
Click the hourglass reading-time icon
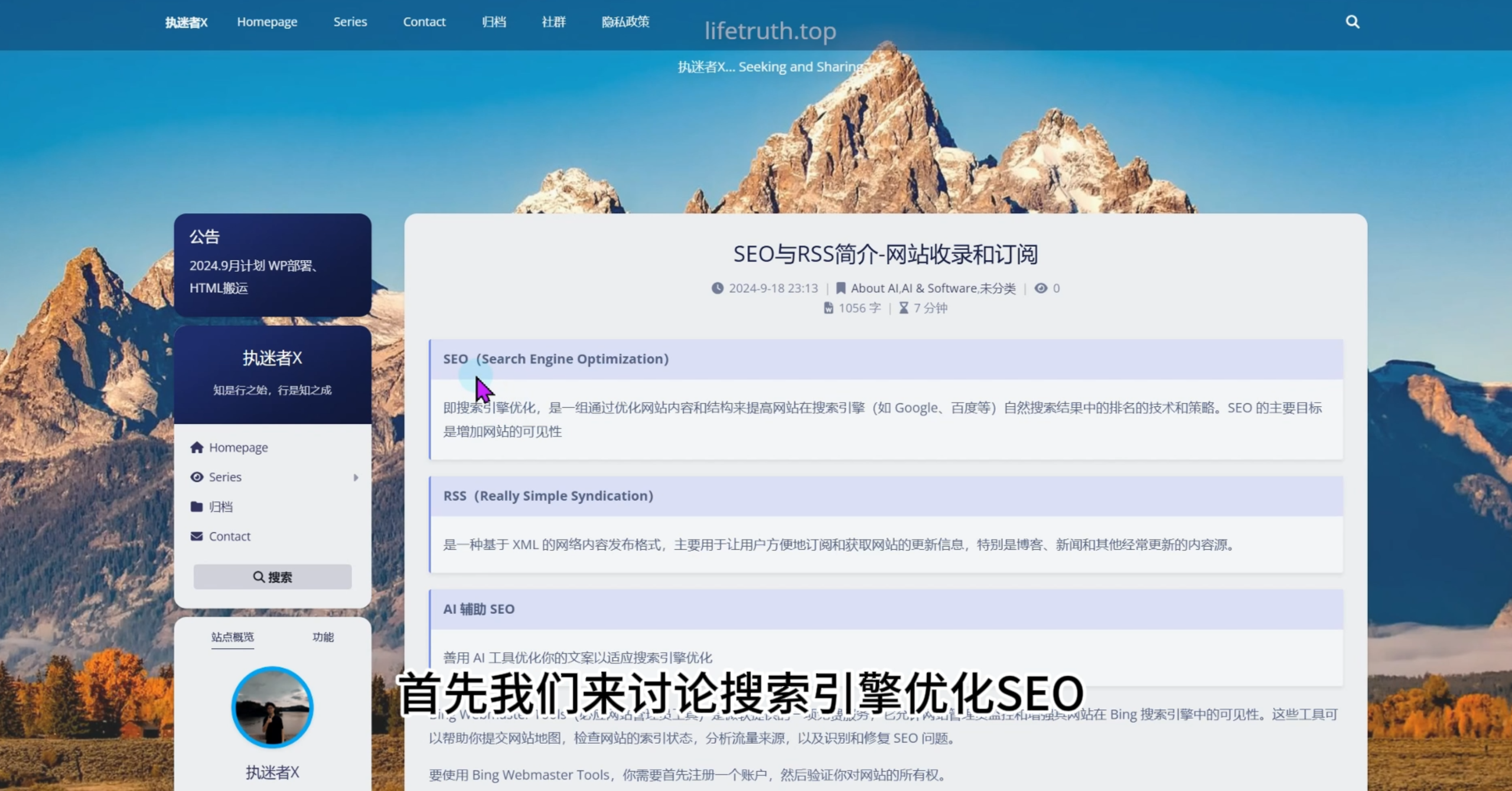[x=903, y=308]
